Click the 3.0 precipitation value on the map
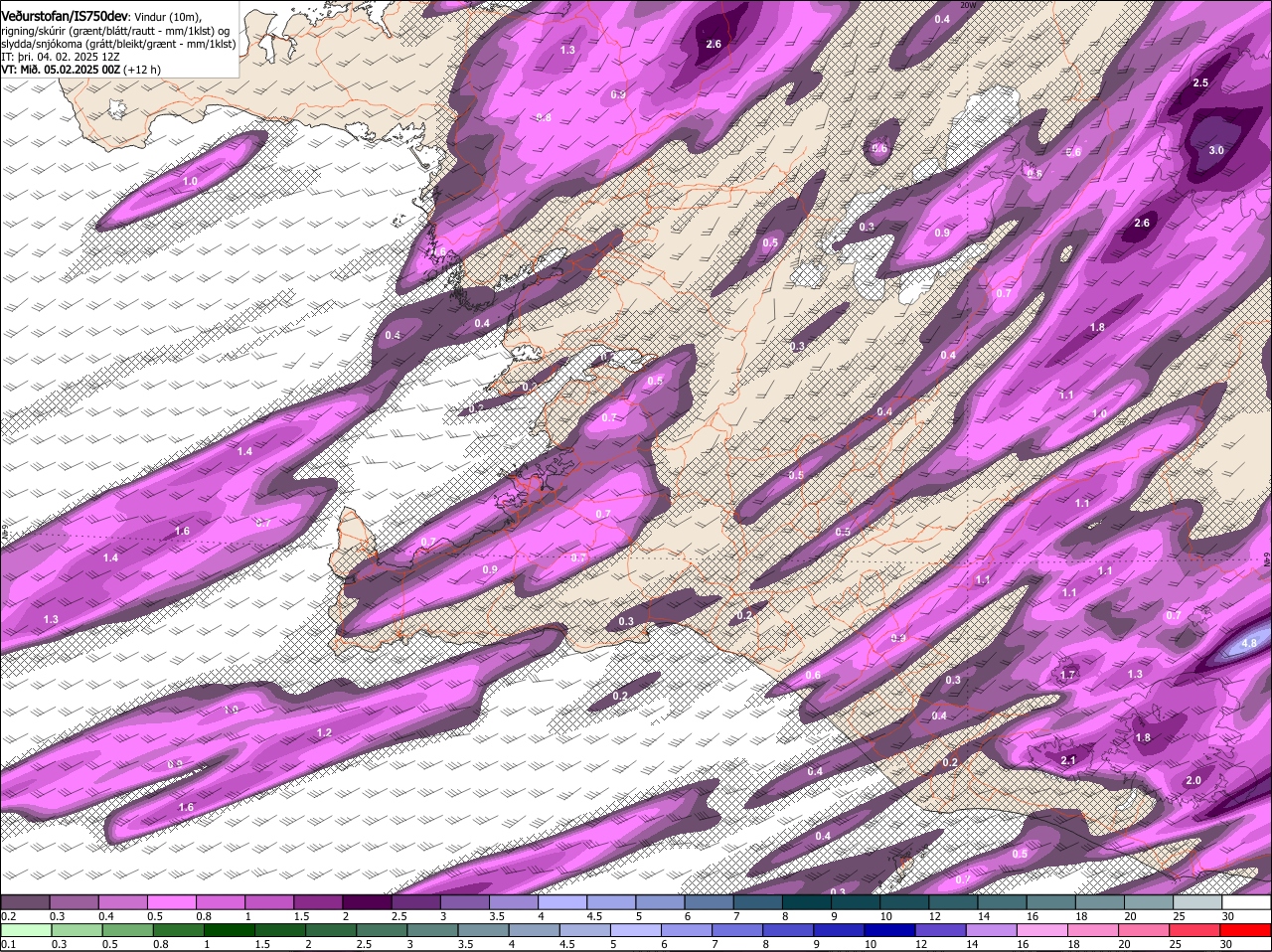 [1215, 150]
